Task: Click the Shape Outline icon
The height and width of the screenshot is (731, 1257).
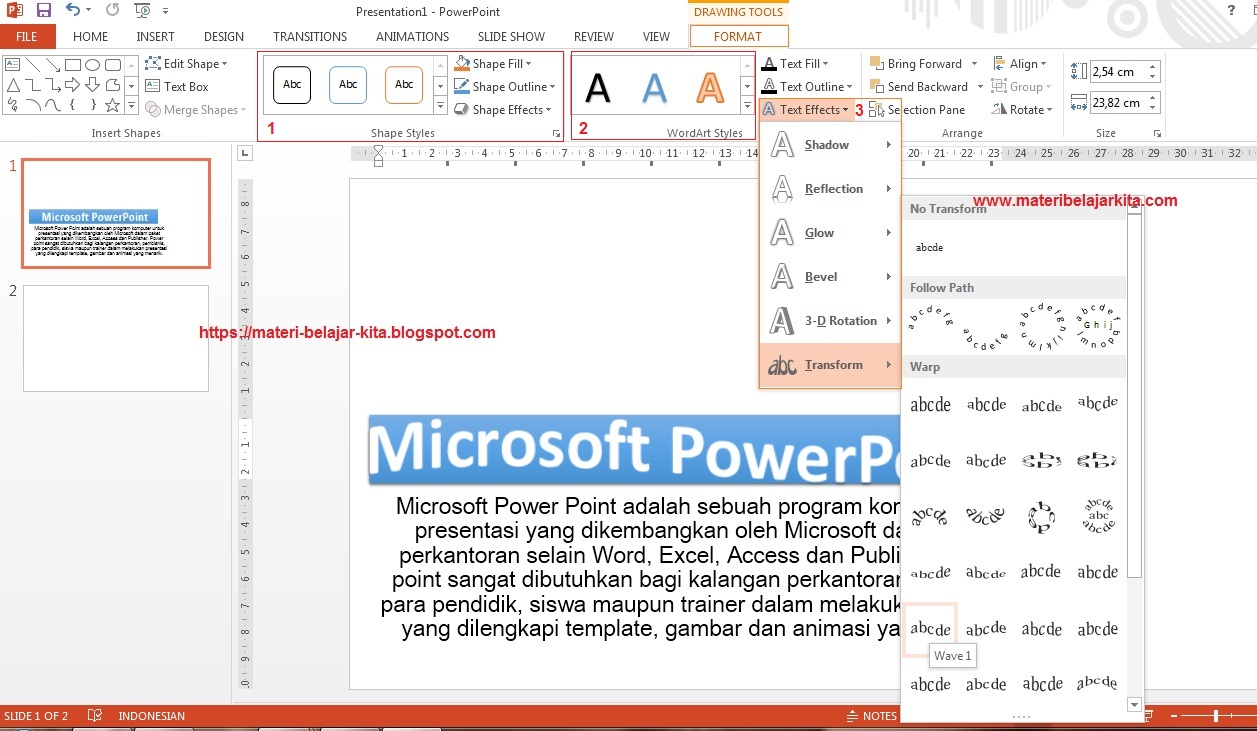Action: point(463,86)
